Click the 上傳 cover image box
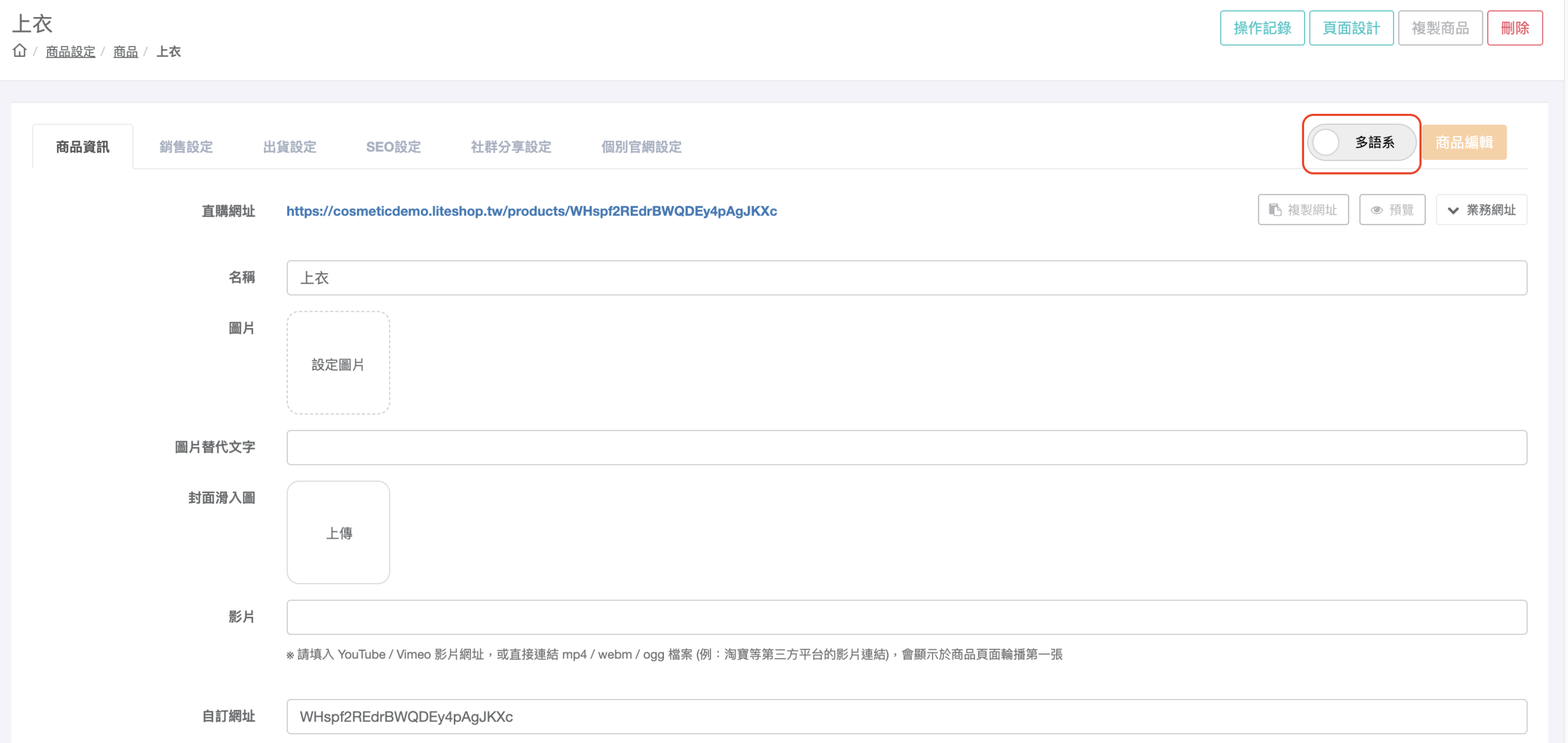 (x=338, y=532)
